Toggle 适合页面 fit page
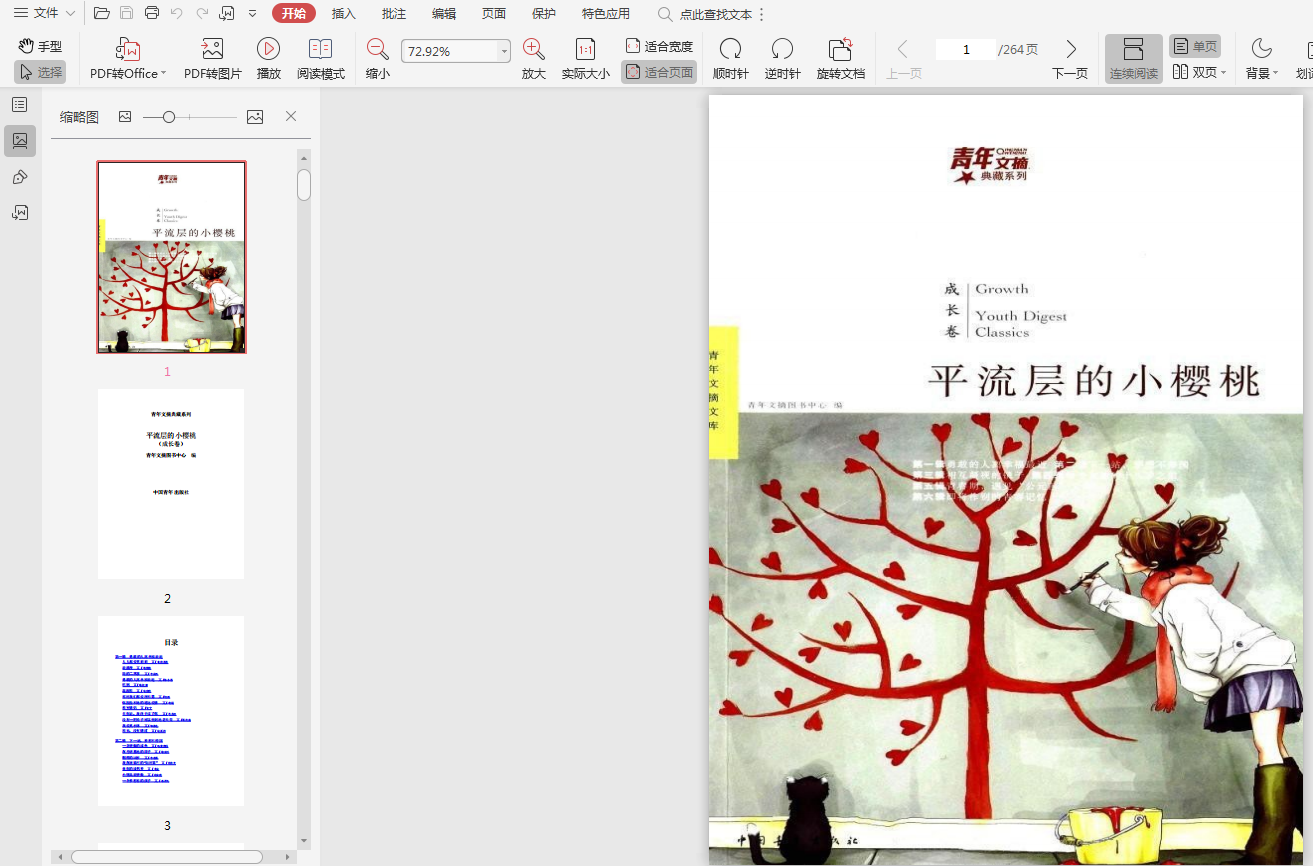 click(659, 72)
